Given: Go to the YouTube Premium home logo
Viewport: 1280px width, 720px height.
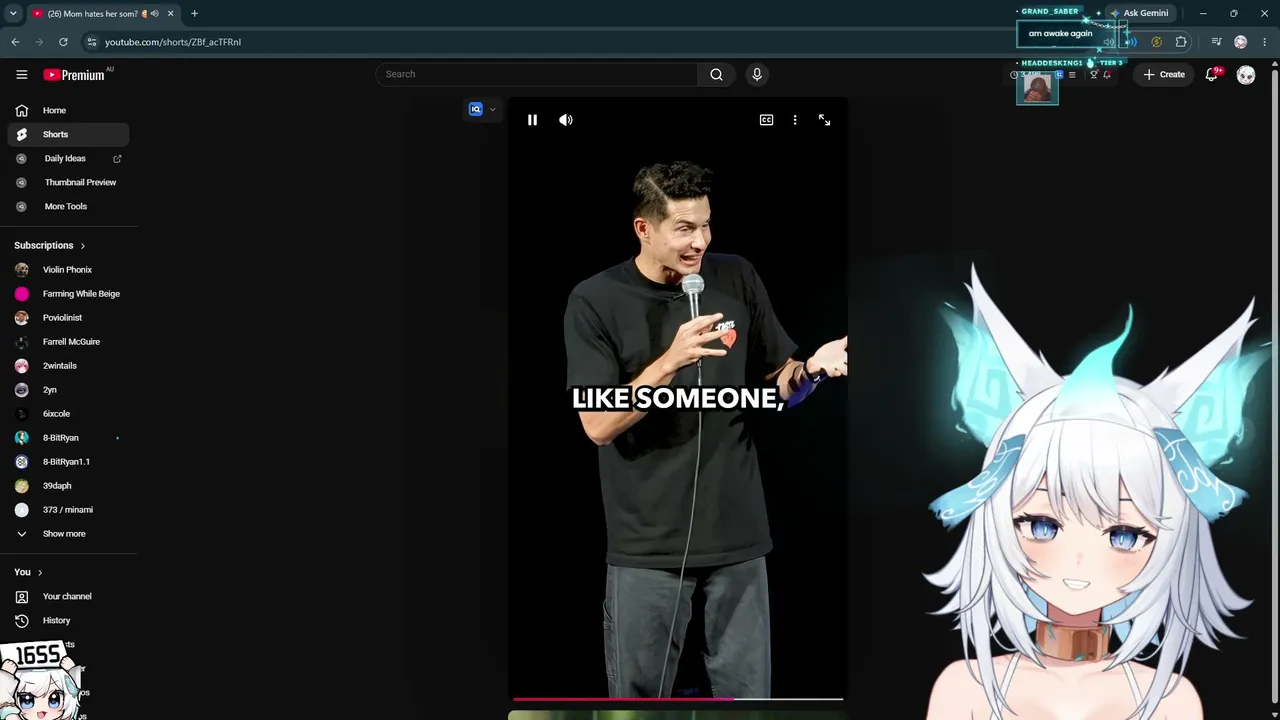Looking at the screenshot, I should coord(74,75).
